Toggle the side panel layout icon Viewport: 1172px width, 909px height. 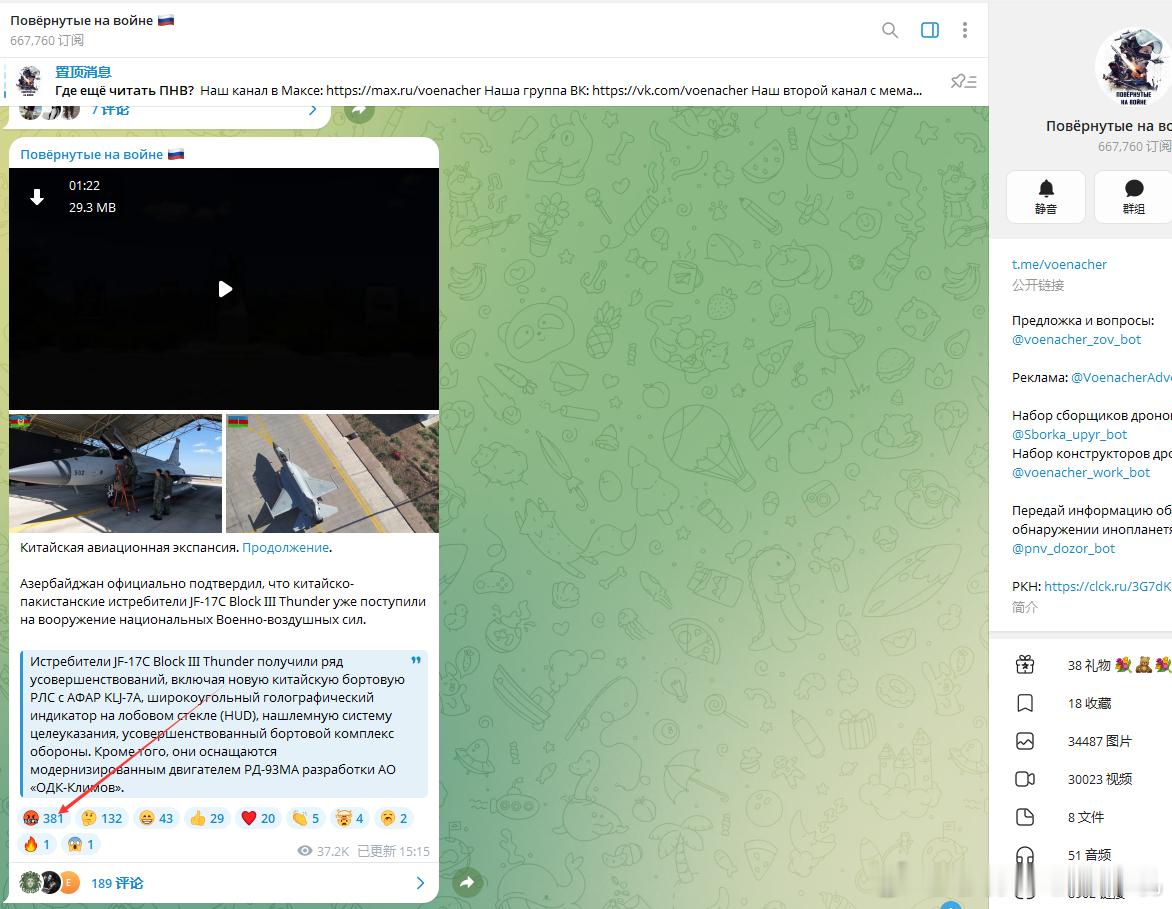[x=930, y=30]
